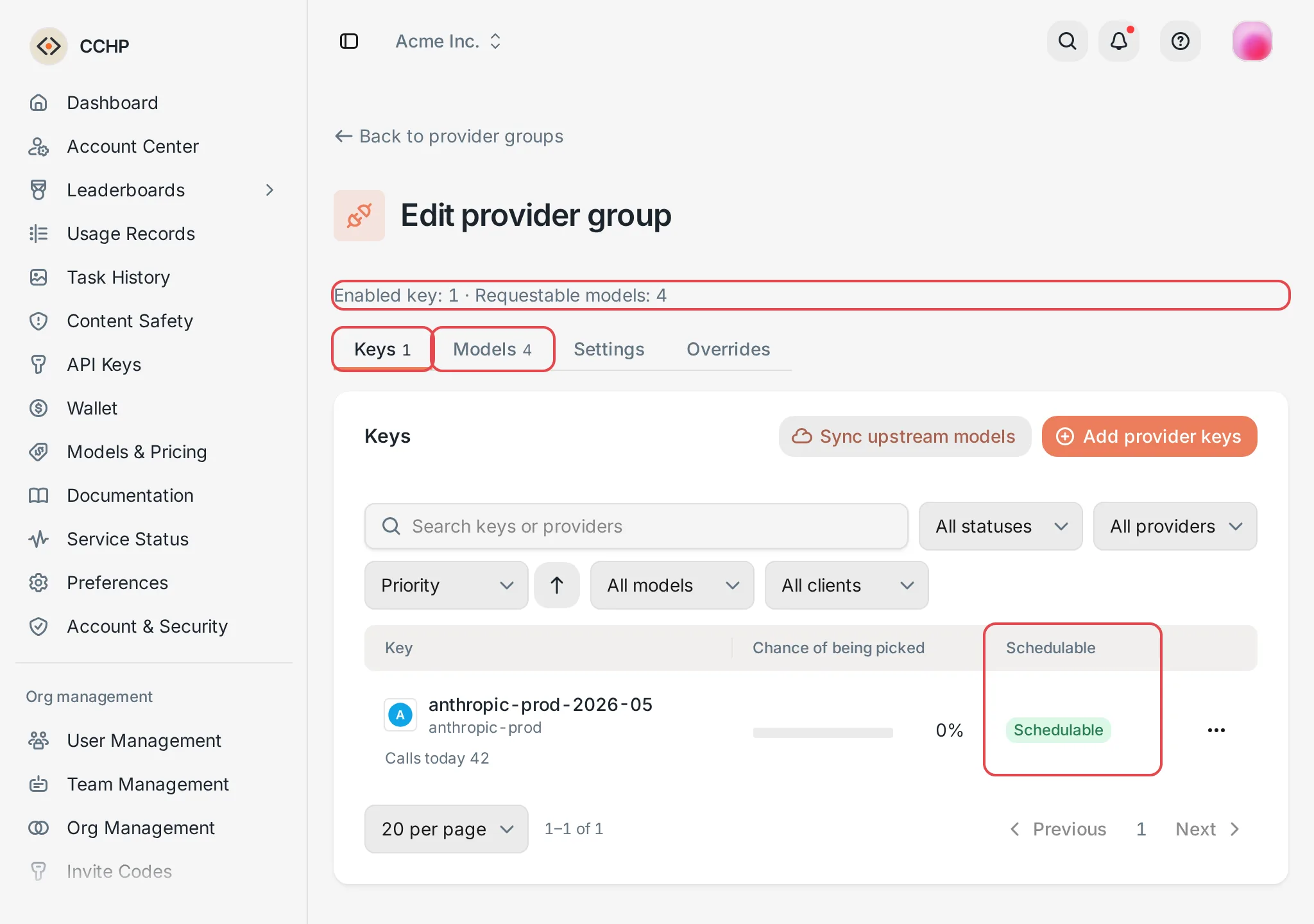The height and width of the screenshot is (924, 1314).
Task: Open All statuses filter
Action: click(1000, 526)
